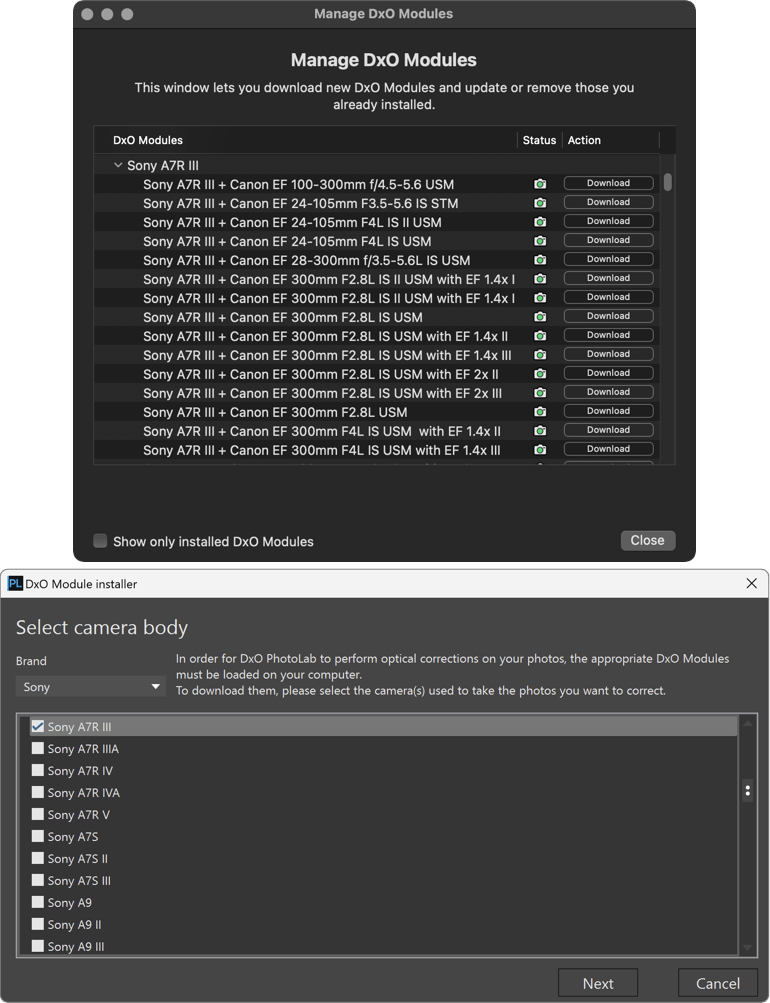Select row Canon EF 300mm F4L IS USM with EF 1.4x II
Screen dimensions: 770x1003
tap(377, 431)
